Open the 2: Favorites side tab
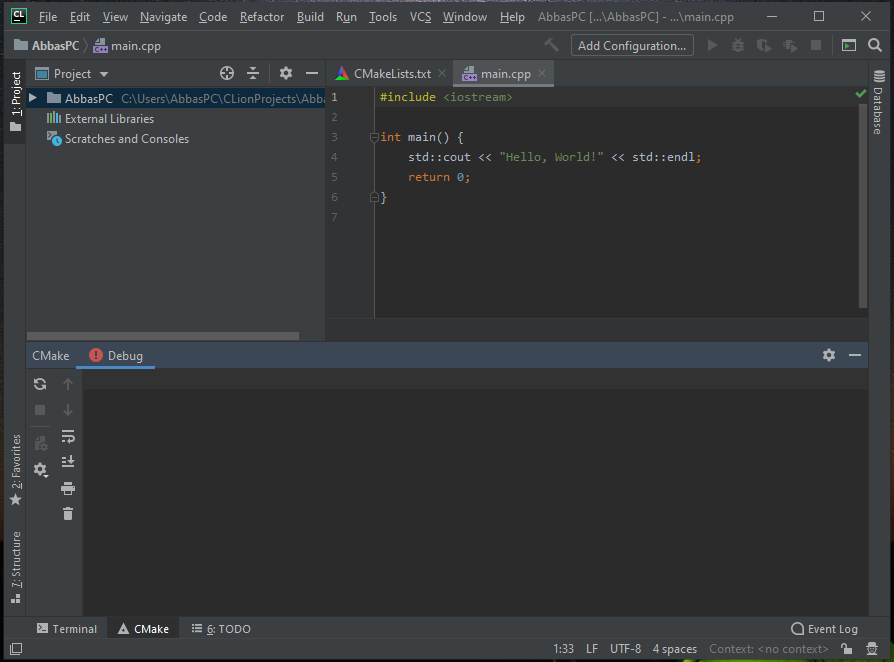The height and width of the screenshot is (662, 894). [x=15, y=470]
